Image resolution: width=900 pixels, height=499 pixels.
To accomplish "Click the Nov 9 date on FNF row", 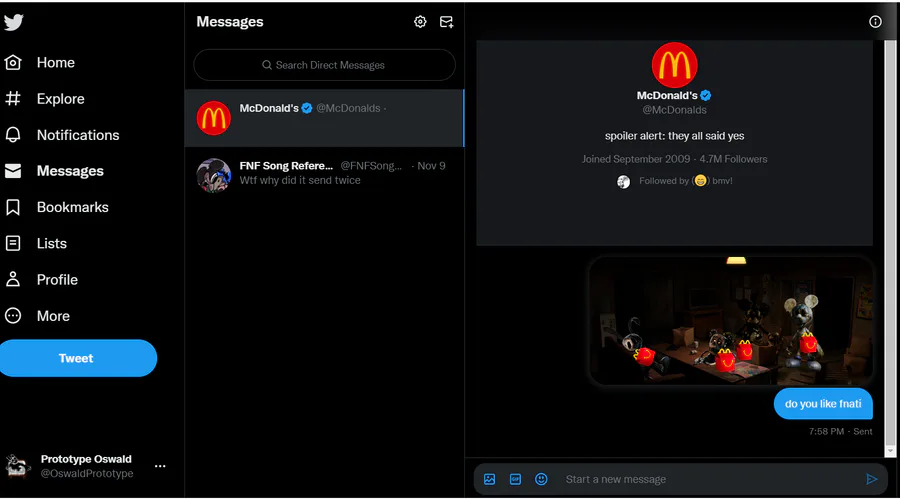I will click(431, 166).
